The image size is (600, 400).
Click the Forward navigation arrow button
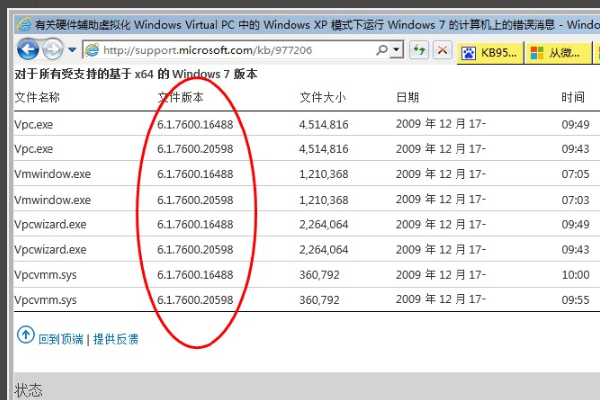tap(53, 50)
